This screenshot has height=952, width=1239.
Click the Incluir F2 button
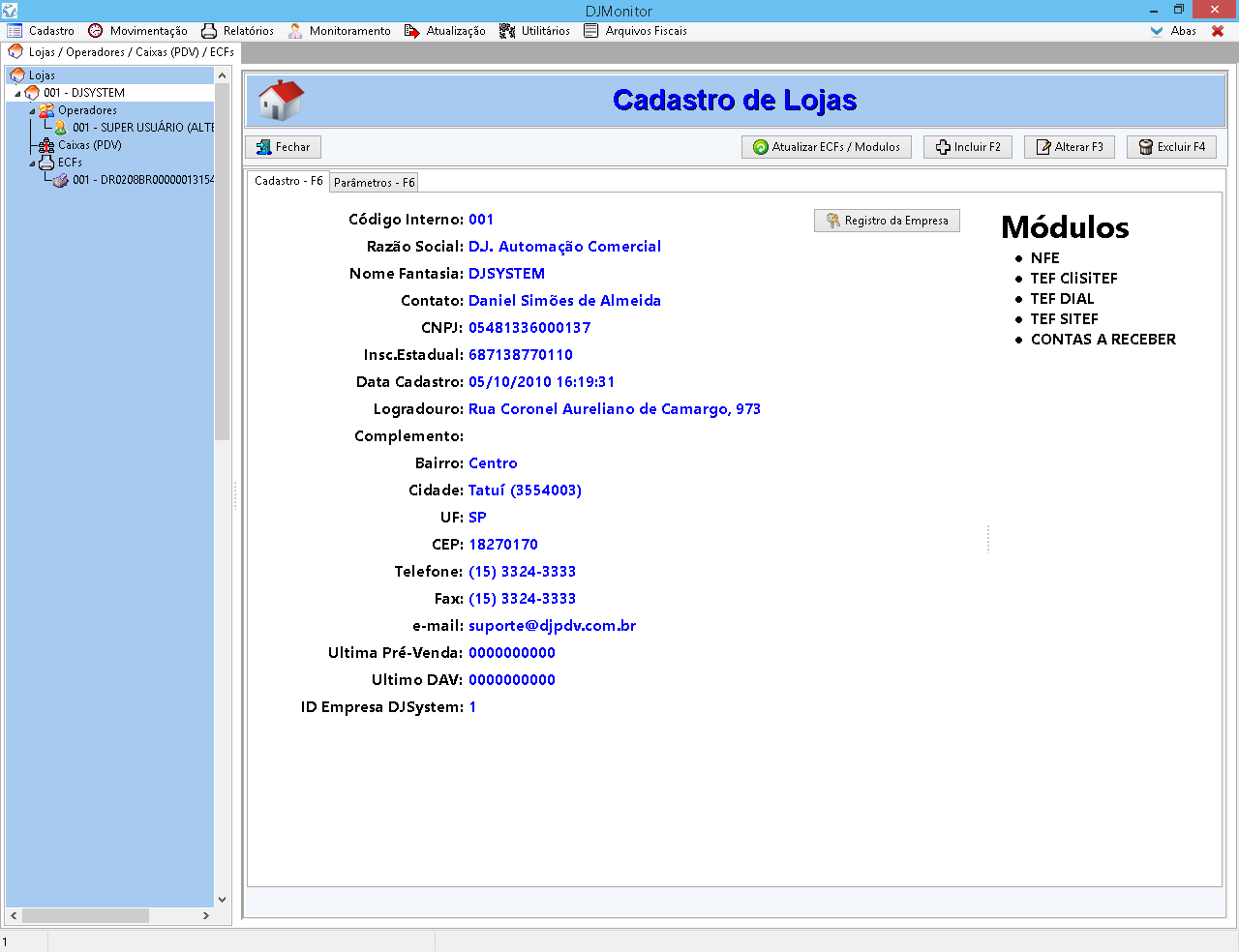point(968,147)
